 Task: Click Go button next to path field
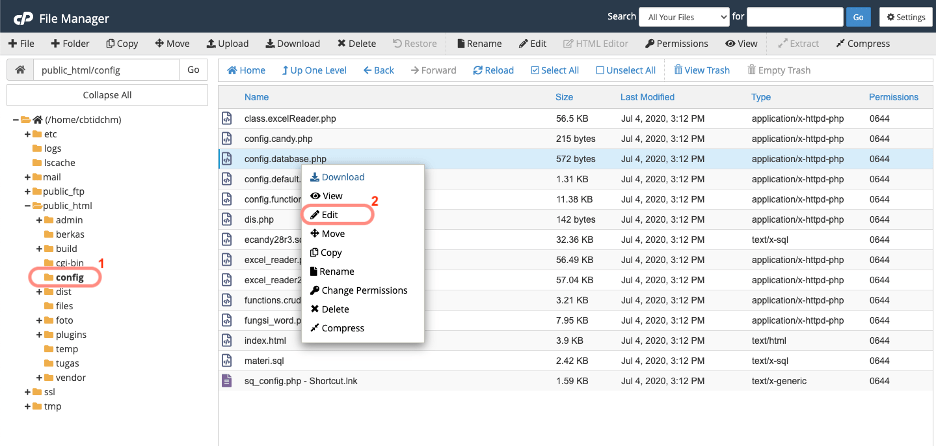click(193, 70)
